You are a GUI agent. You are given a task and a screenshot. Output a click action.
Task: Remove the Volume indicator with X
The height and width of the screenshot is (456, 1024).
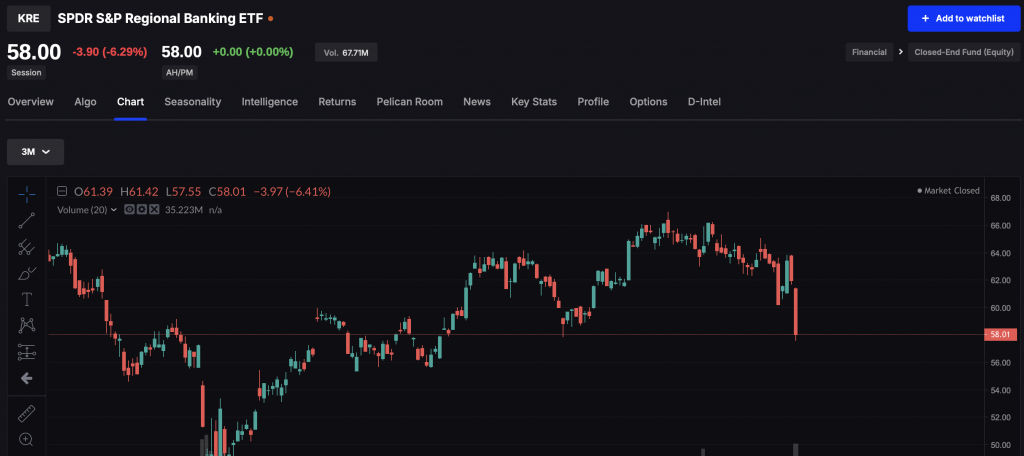(x=154, y=210)
